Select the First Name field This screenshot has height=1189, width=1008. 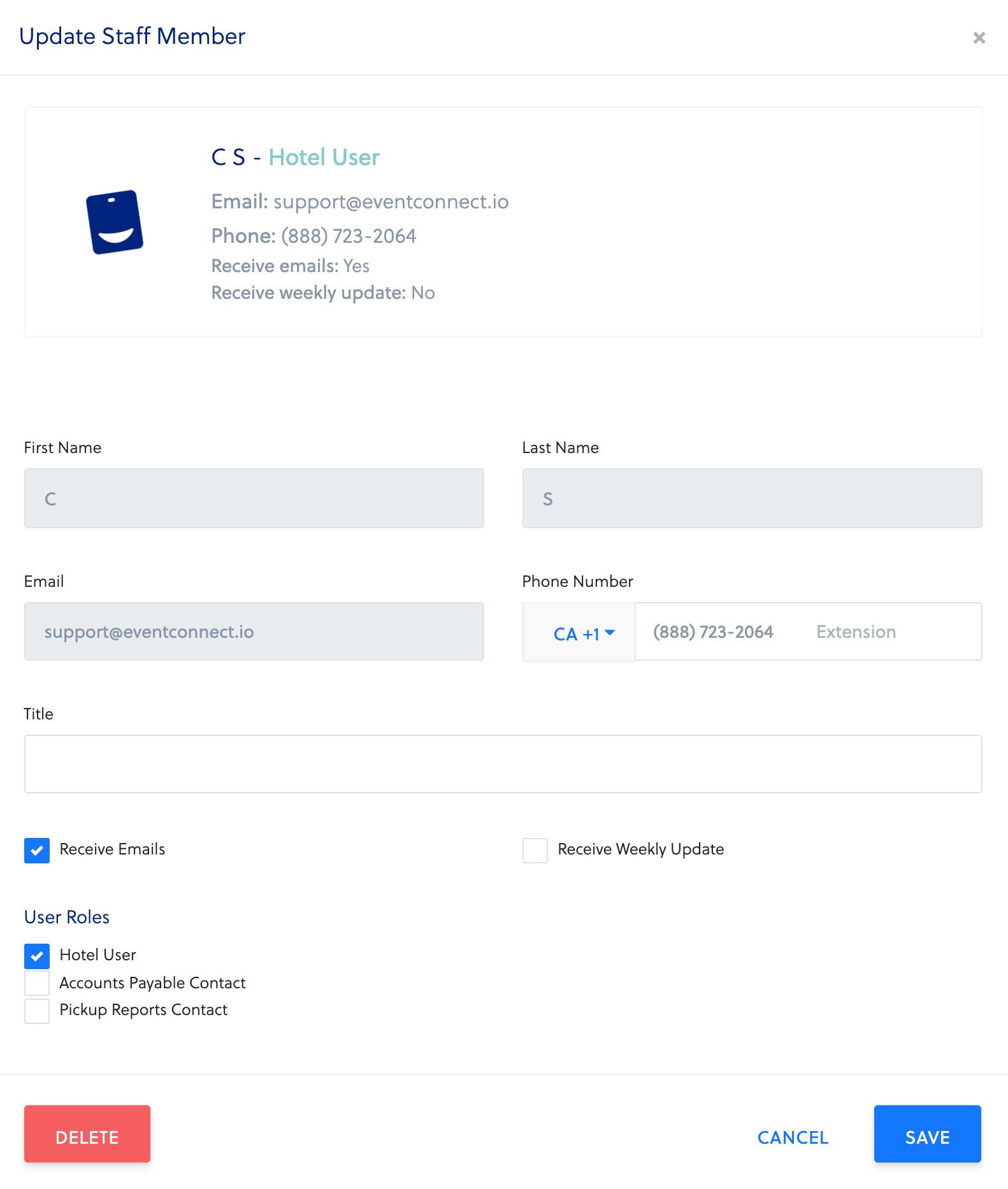tap(254, 498)
